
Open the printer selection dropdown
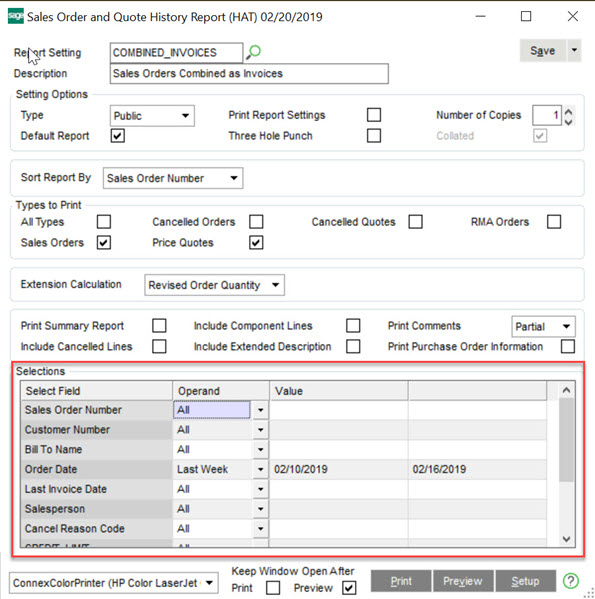114,583
